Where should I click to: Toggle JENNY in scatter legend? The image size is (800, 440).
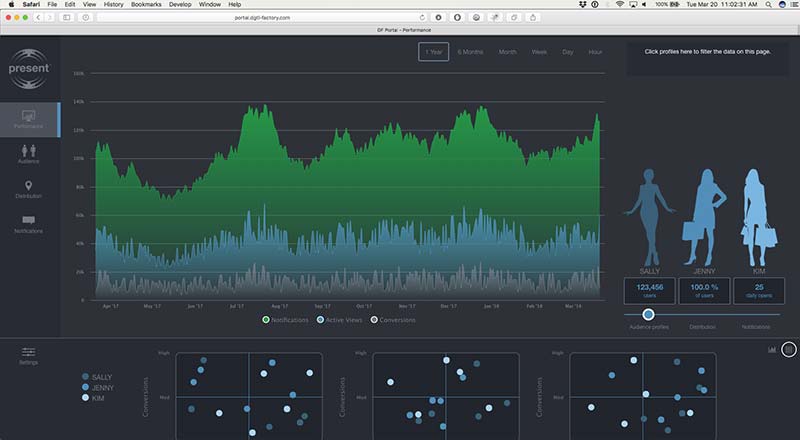pyautogui.click(x=98, y=387)
